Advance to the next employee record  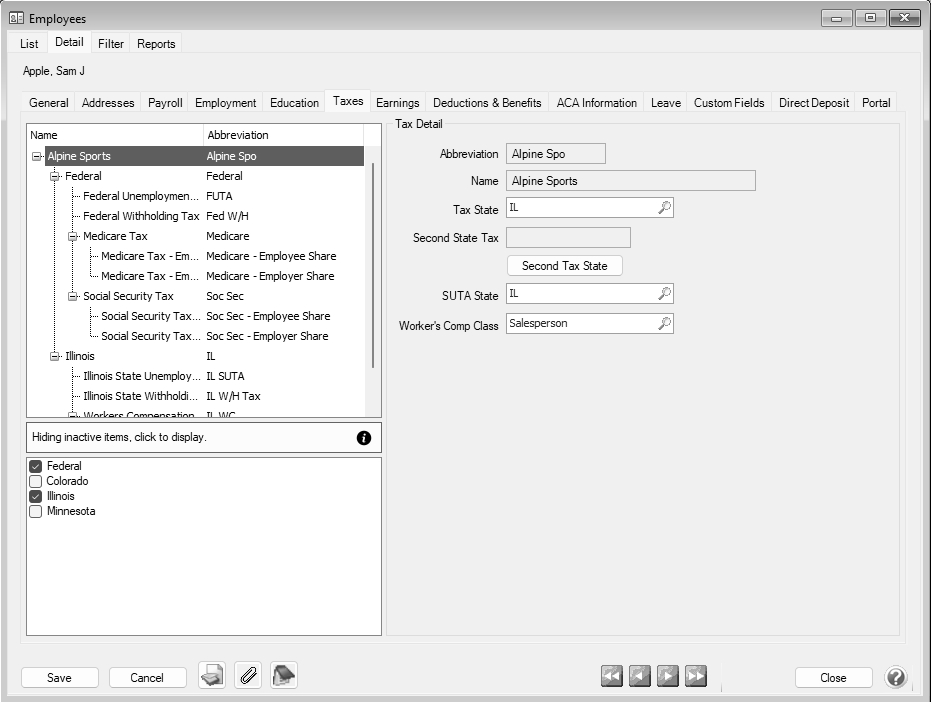point(668,677)
